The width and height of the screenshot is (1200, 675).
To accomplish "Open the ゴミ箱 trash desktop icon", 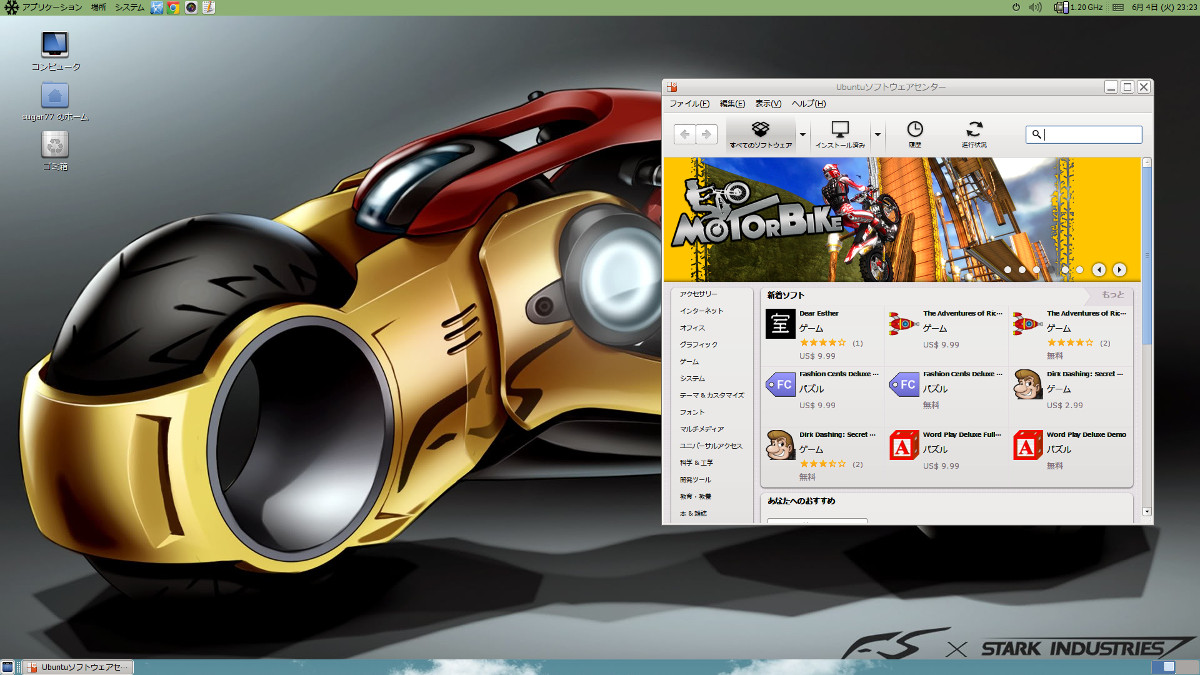I will pyautogui.click(x=55, y=145).
